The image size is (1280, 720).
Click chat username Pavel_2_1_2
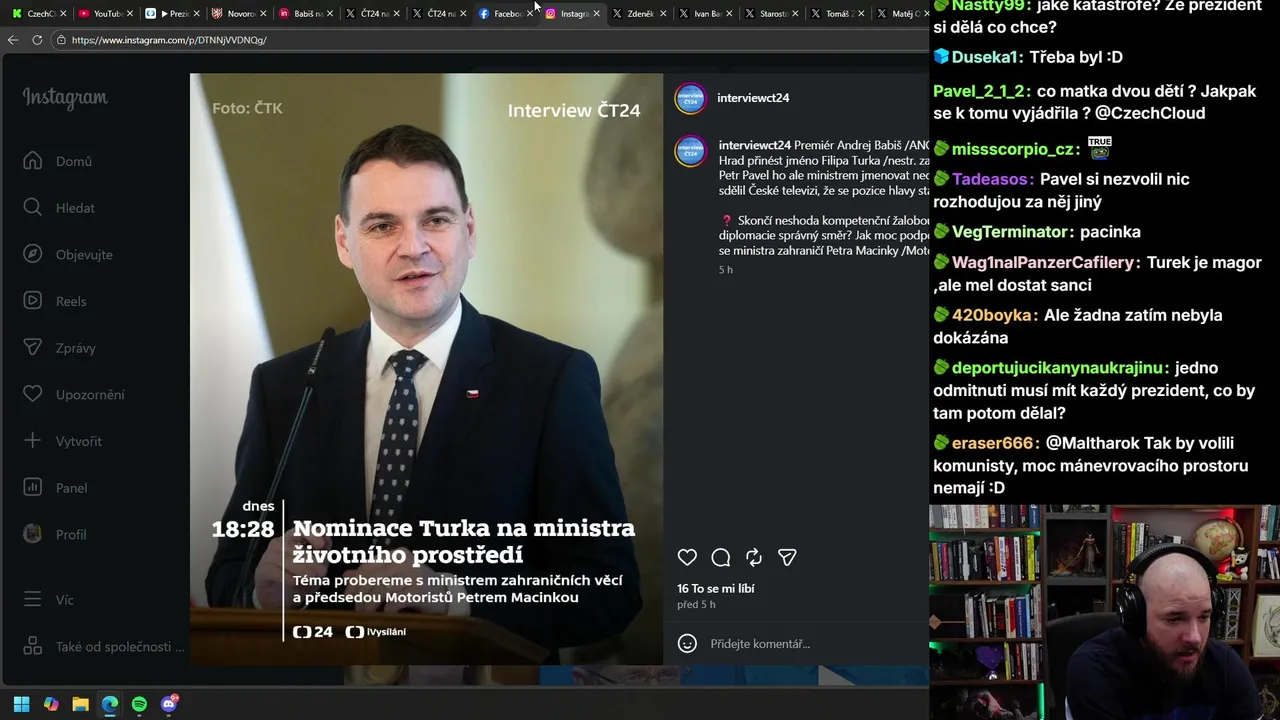981,91
